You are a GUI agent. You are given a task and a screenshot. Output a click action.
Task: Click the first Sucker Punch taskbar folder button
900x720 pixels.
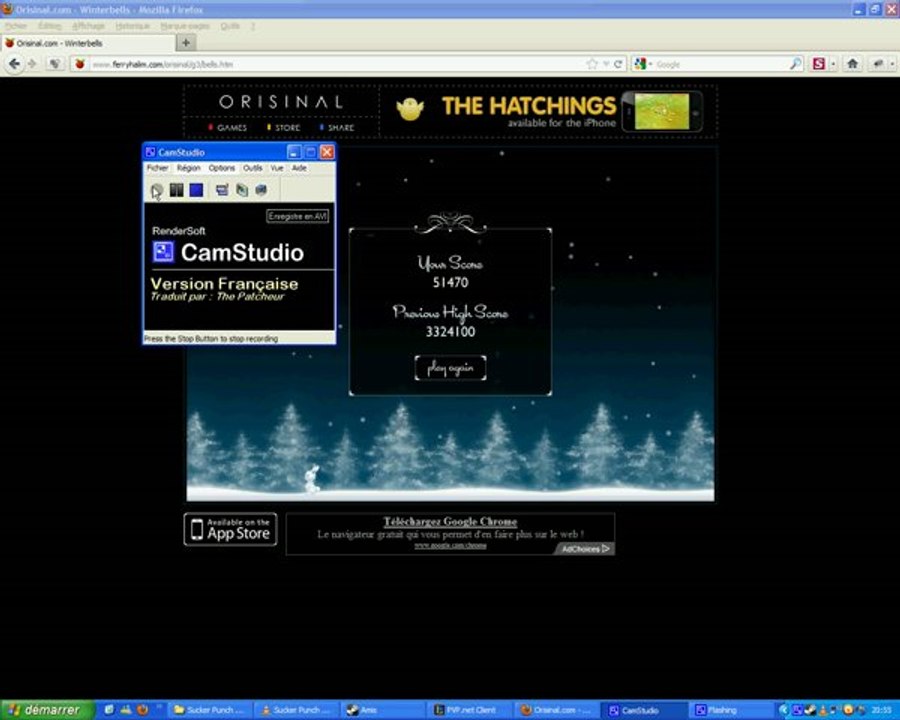210,710
